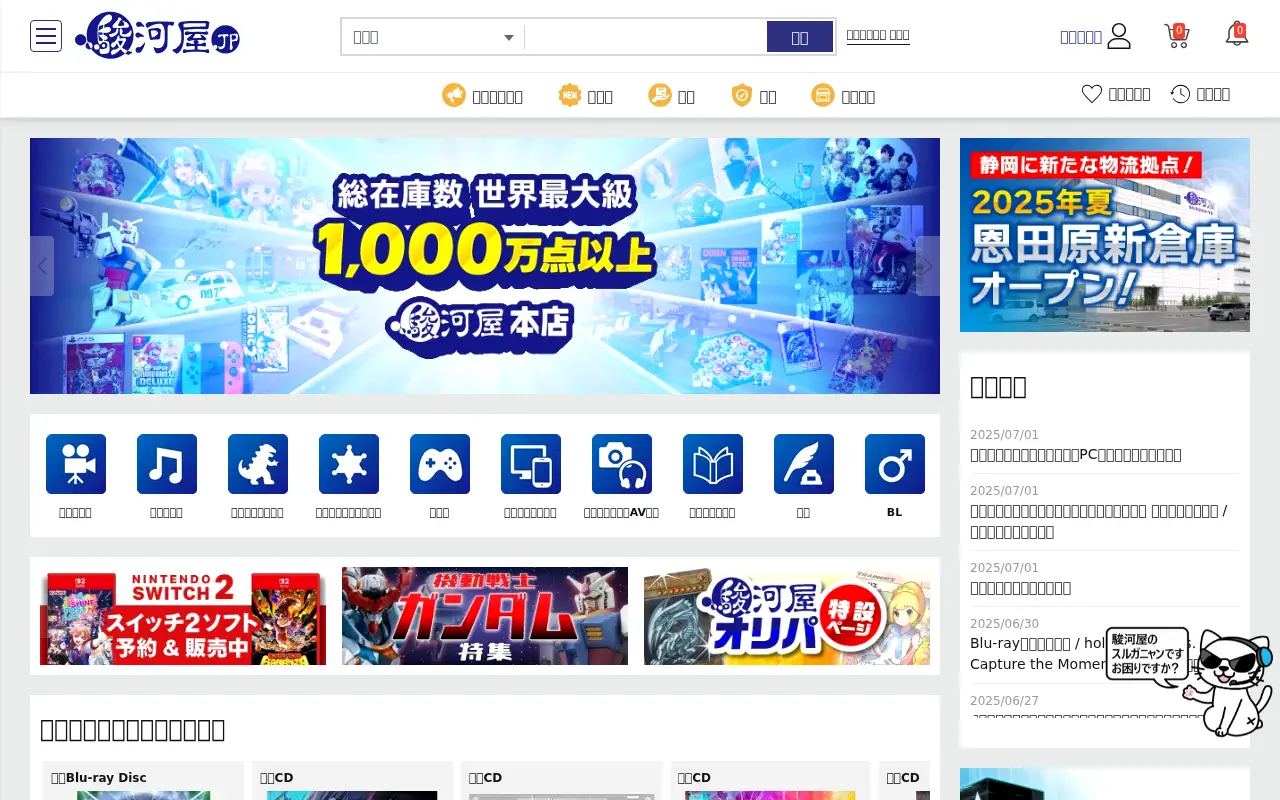Click the blue search submit button

tap(800, 37)
